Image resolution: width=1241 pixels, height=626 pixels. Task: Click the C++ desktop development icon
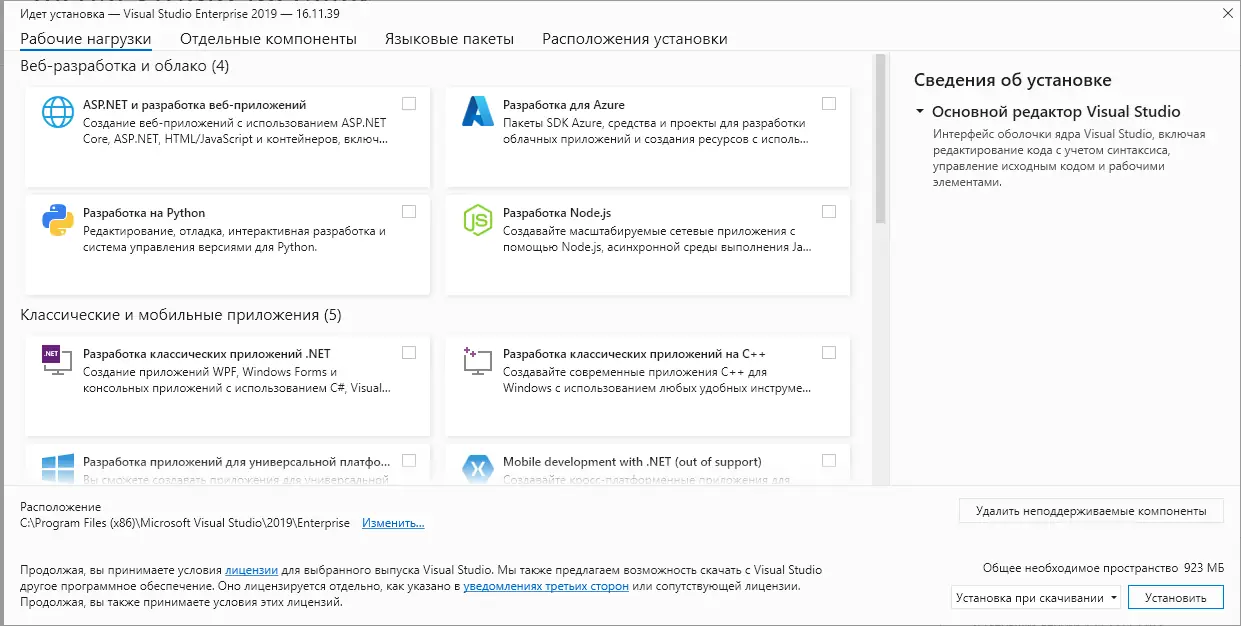(477, 363)
